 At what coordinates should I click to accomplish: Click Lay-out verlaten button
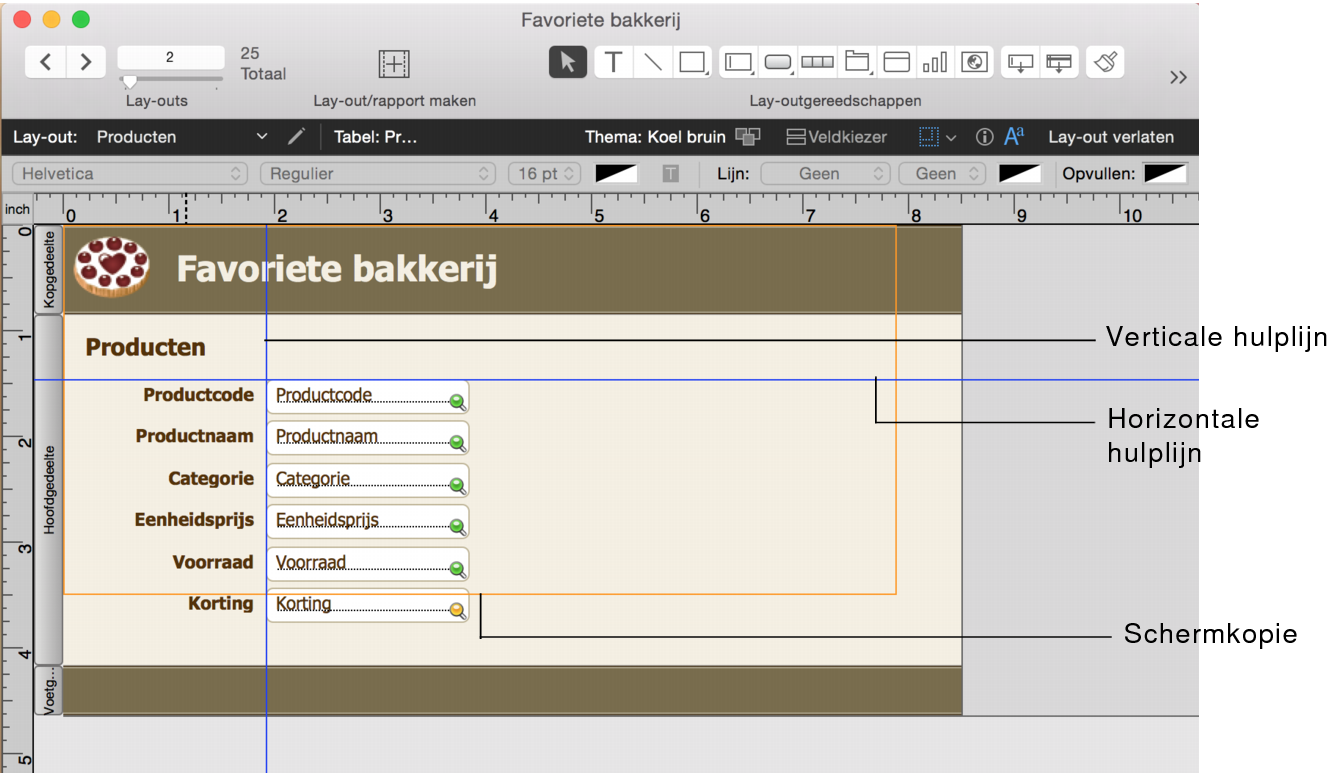(1111, 137)
